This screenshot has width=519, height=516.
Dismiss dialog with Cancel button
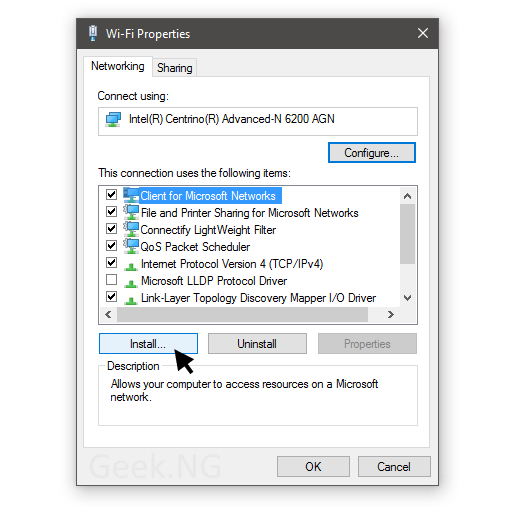[394, 466]
